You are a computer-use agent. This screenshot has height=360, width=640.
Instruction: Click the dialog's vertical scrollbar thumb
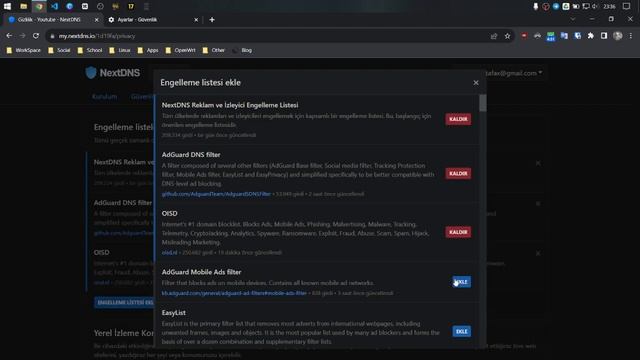pyautogui.click(x=483, y=103)
